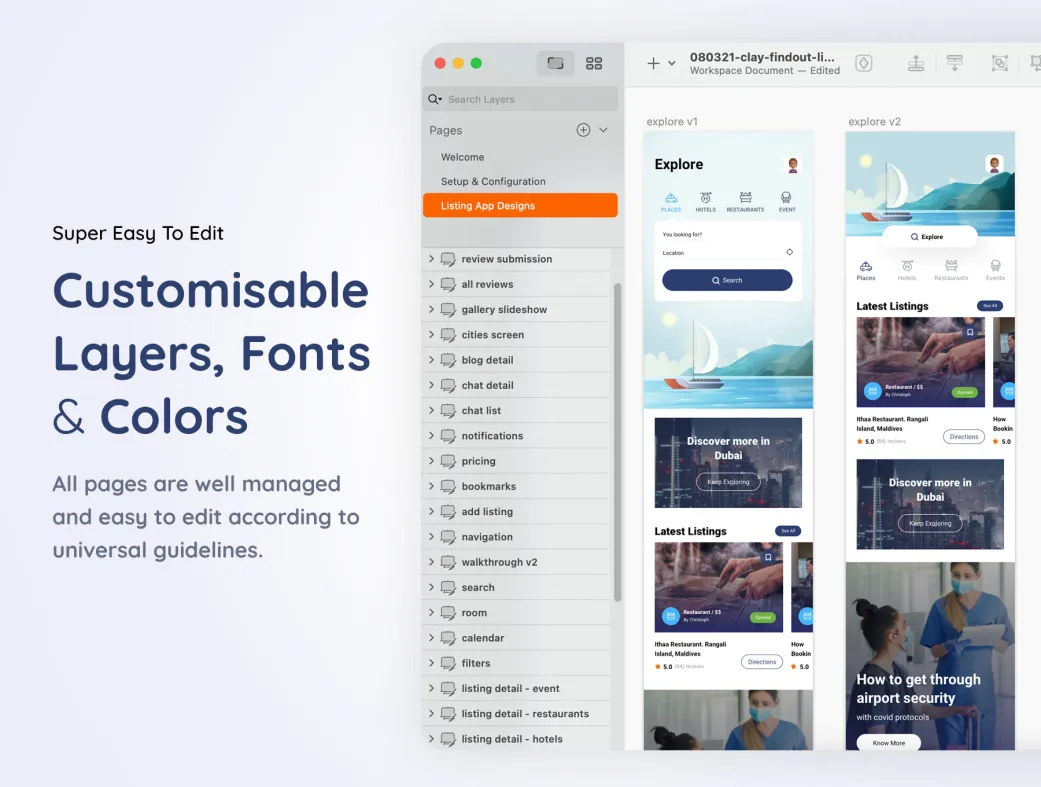Click the artboard icon beside navigation layer
1041x787 pixels.
click(448, 537)
